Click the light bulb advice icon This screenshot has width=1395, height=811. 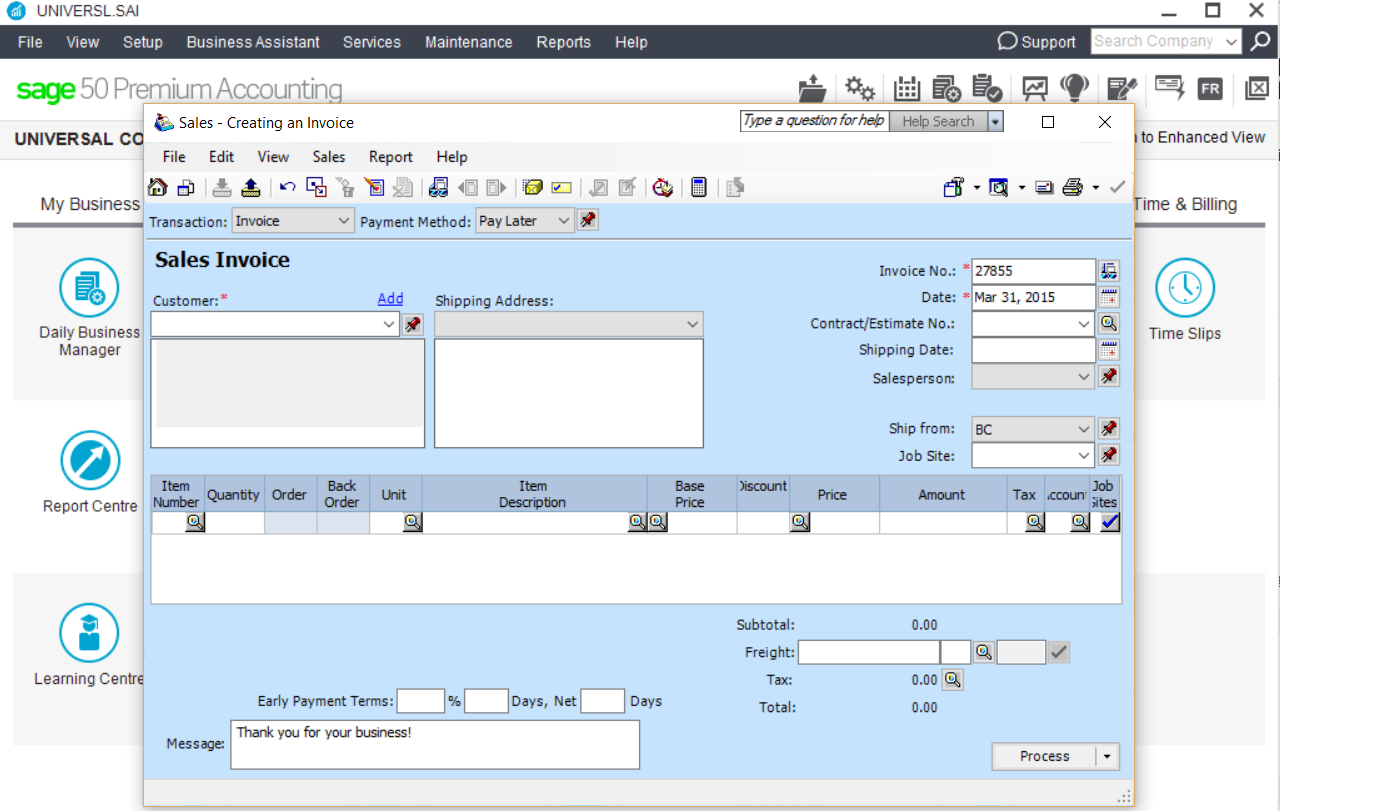coord(1074,88)
